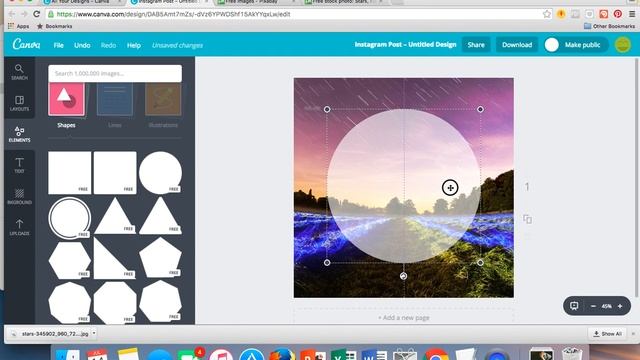
Task: Click the duplicate page icon
Action: (527, 219)
